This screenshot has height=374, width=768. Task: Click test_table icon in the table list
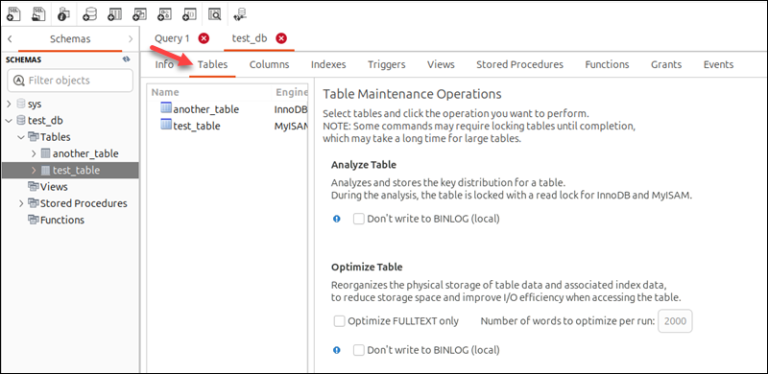click(167, 125)
